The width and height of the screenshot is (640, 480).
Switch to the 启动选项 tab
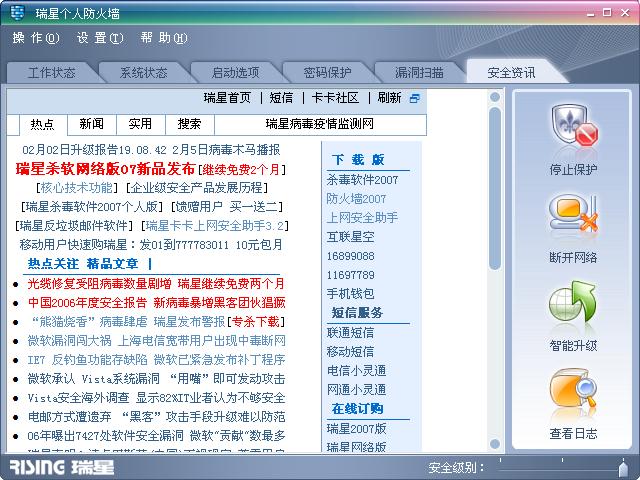click(x=236, y=73)
